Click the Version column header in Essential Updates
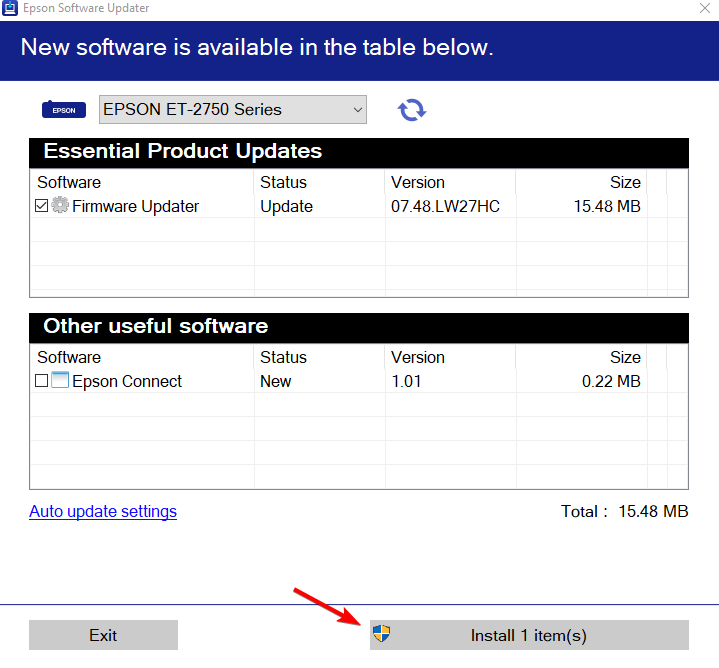 click(x=418, y=182)
